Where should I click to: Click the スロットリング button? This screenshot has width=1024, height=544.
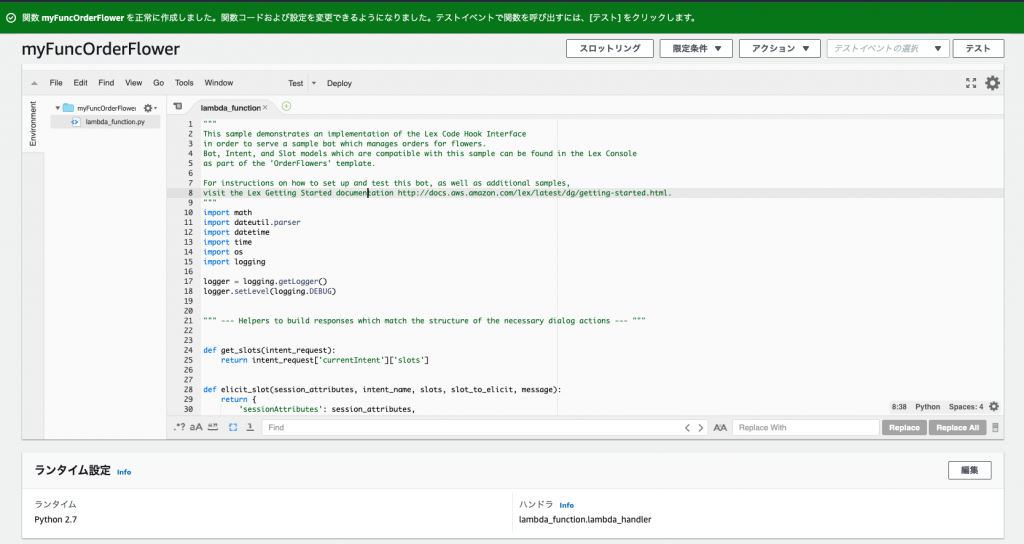(x=610, y=48)
